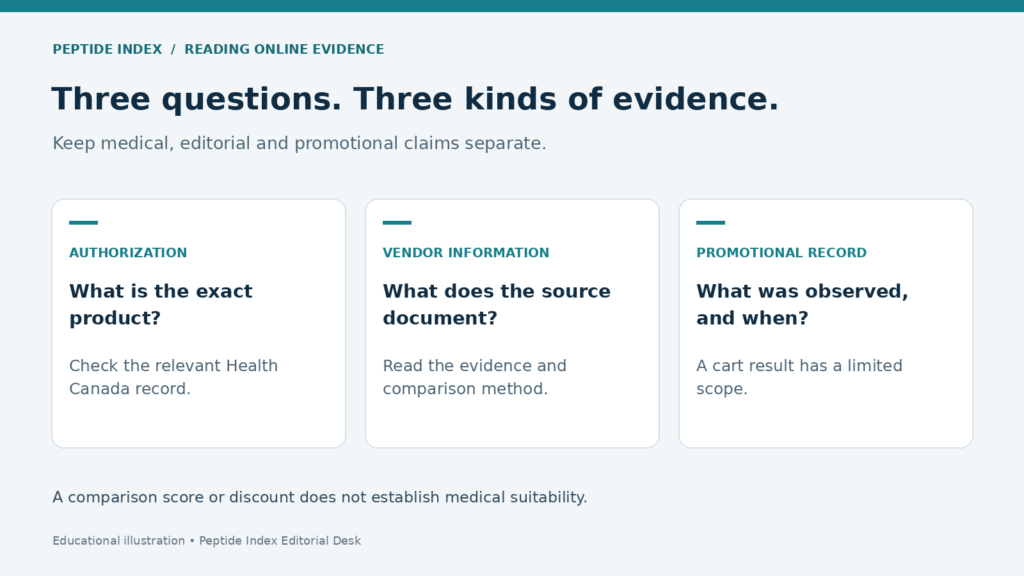Viewport: 1024px width, 576px height.
Task: Open the 'What is the exact product?' heading
Action: point(161,304)
